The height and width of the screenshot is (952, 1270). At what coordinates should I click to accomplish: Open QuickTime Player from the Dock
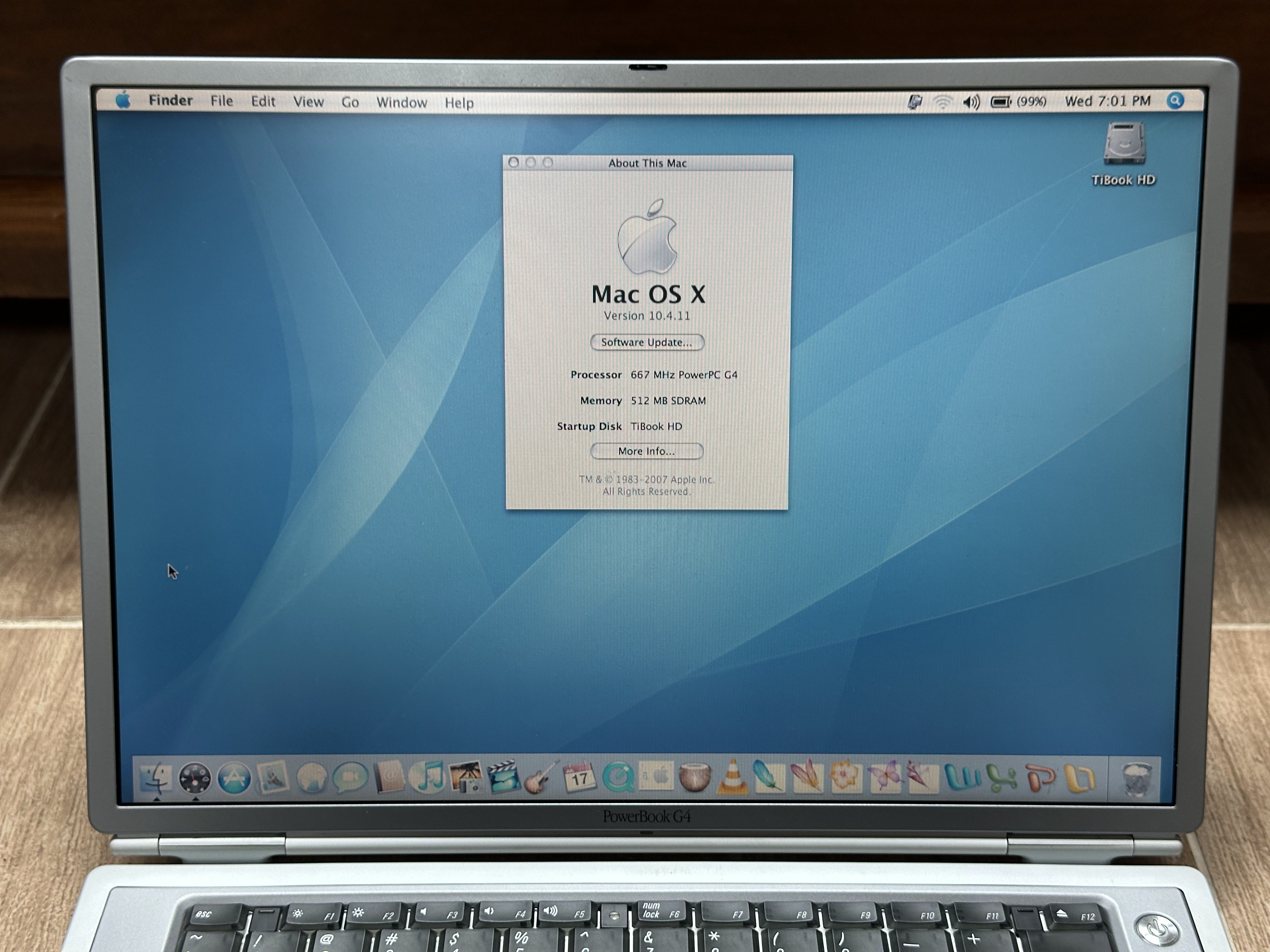pyautogui.click(x=618, y=778)
